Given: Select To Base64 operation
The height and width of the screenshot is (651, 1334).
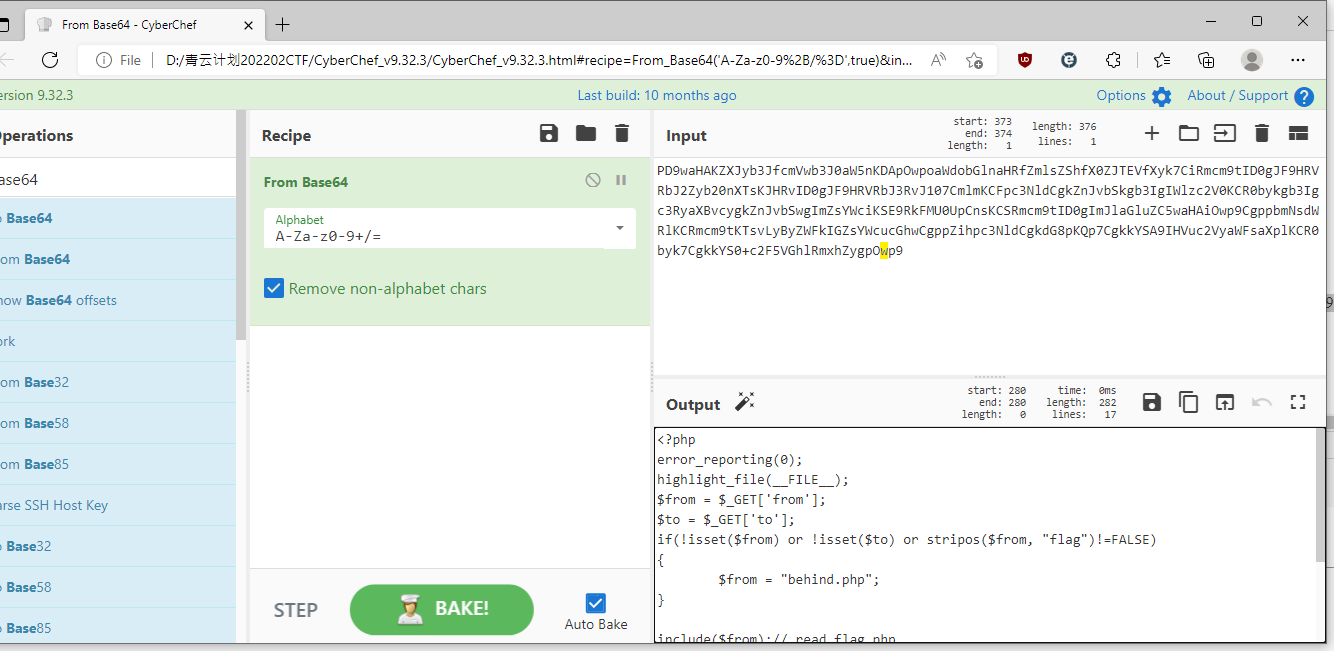Looking at the screenshot, I should pyautogui.click(x=117, y=218).
